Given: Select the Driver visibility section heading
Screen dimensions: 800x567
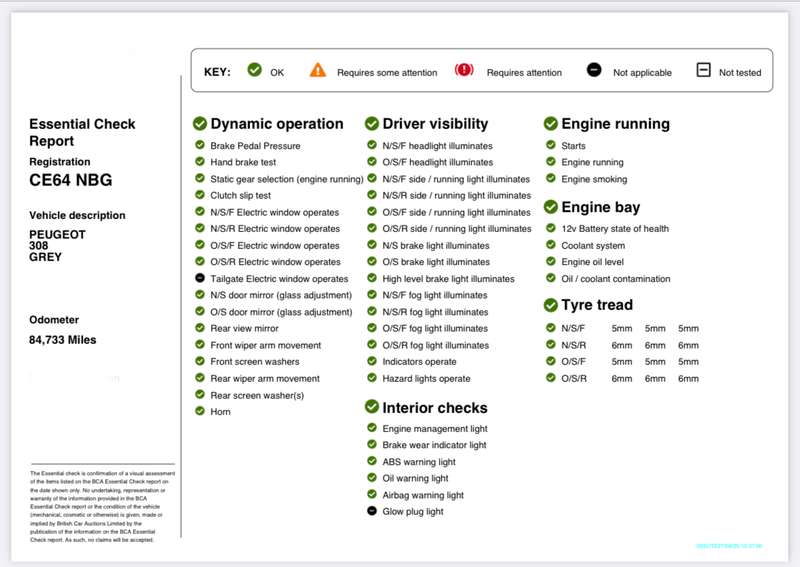Looking at the screenshot, I should (x=435, y=124).
